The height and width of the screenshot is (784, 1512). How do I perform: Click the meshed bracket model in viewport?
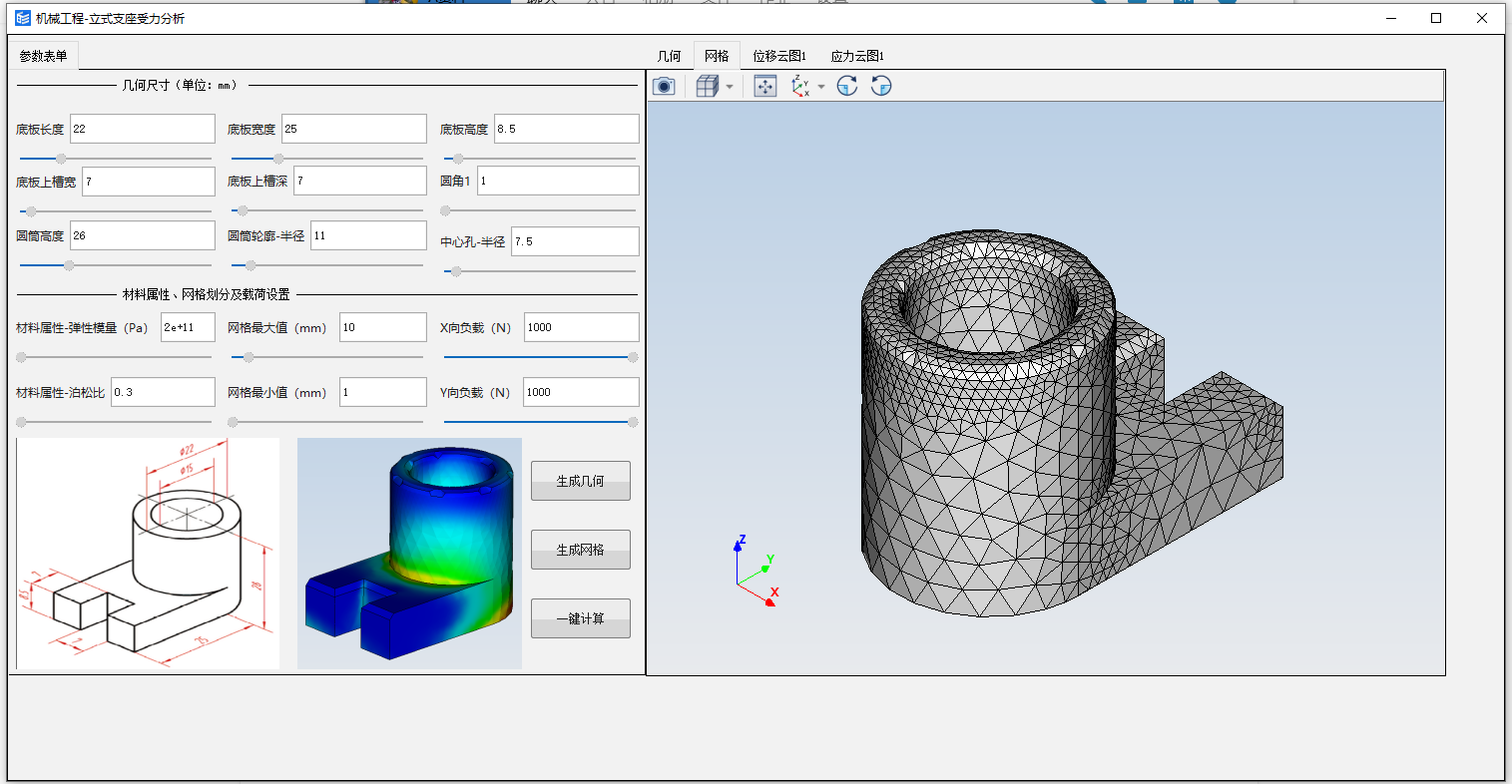pos(1070,424)
